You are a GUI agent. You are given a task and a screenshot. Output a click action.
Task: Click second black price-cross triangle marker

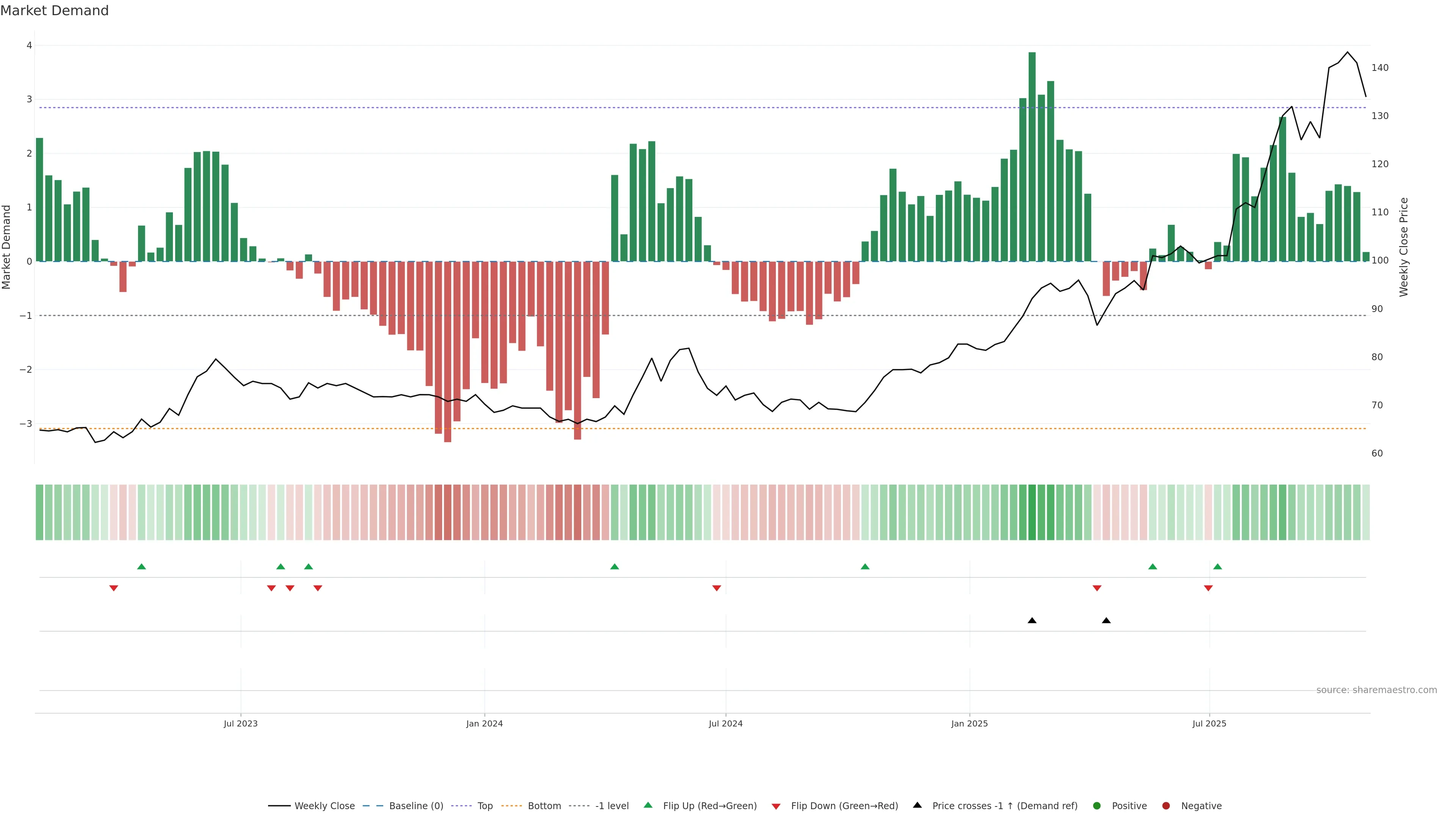click(1106, 621)
